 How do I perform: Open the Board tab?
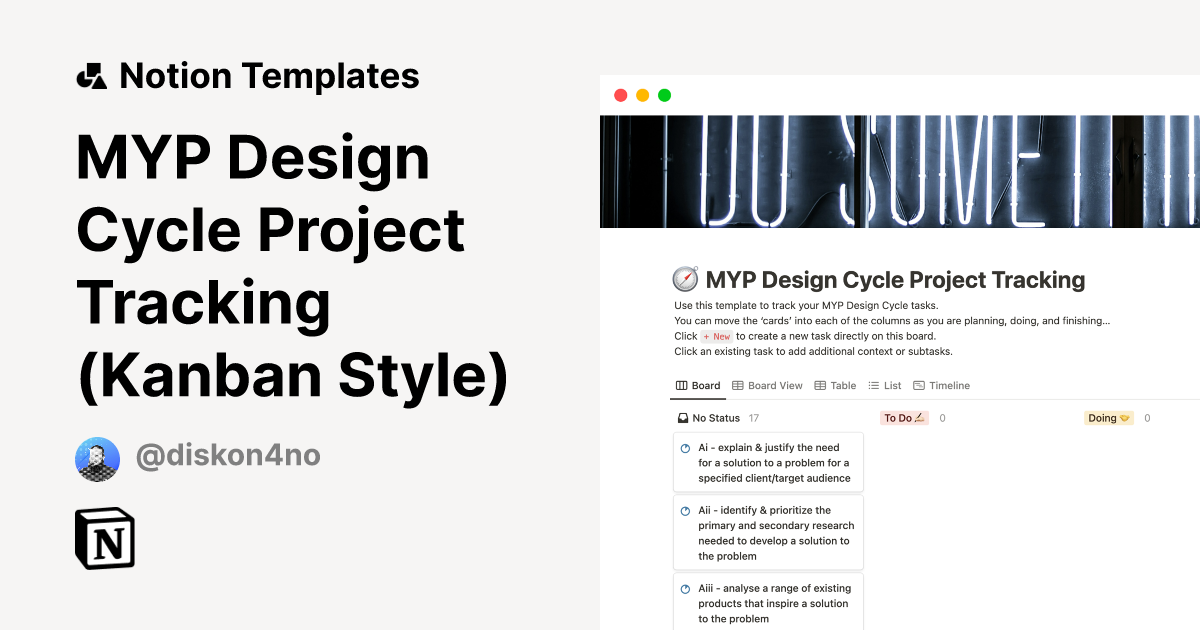click(698, 385)
